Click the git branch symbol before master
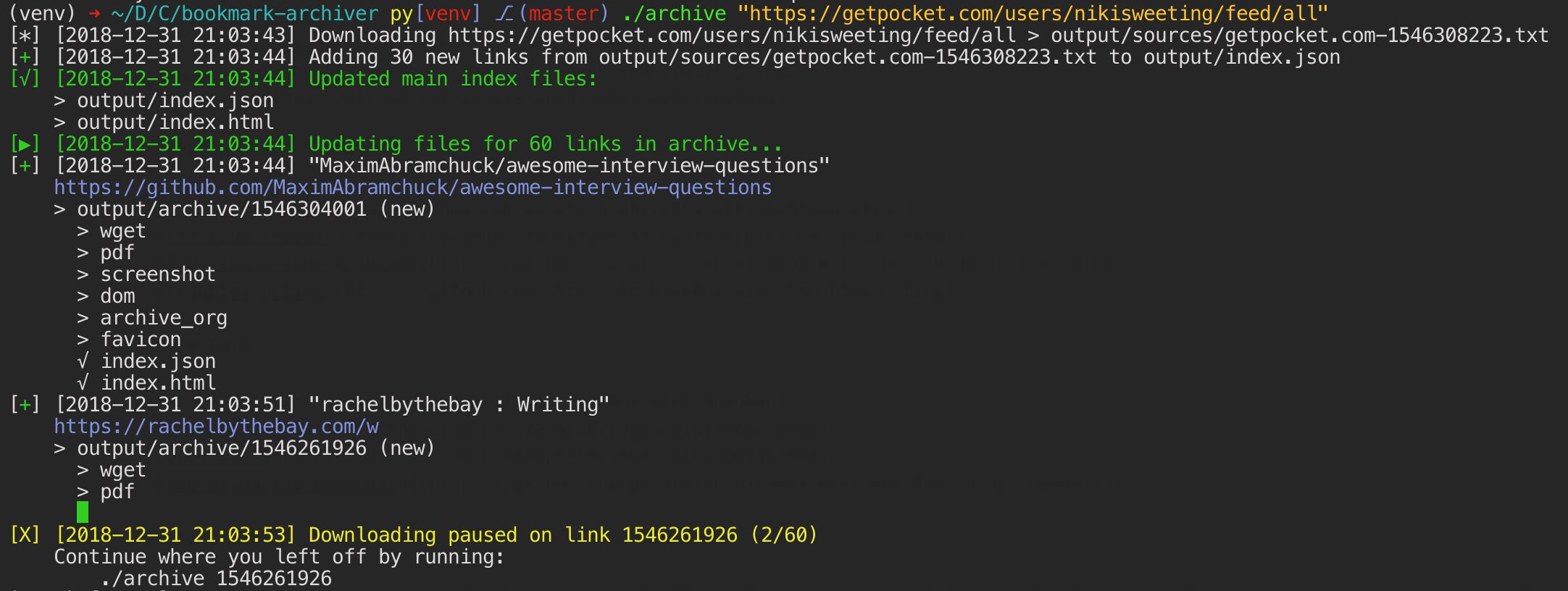Image resolution: width=1568 pixels, height=591 pixels. [x=504, y=14]
